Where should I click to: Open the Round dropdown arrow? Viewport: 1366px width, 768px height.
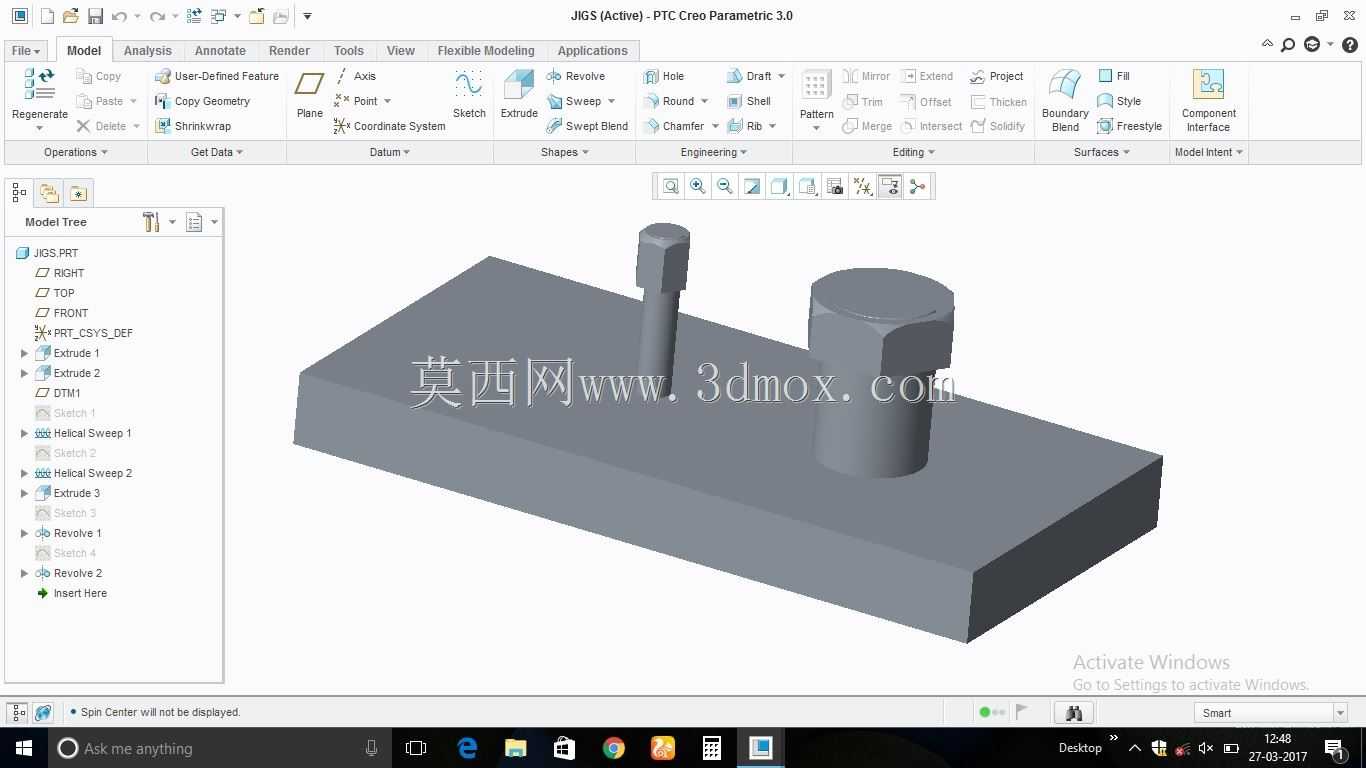[x=704, y=101]
